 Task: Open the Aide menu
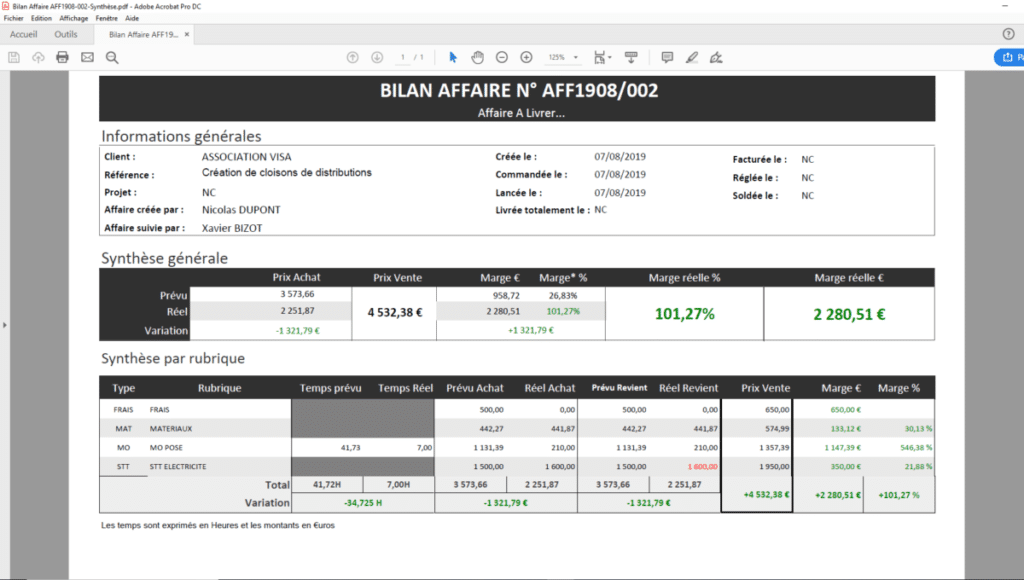point(132,18)
